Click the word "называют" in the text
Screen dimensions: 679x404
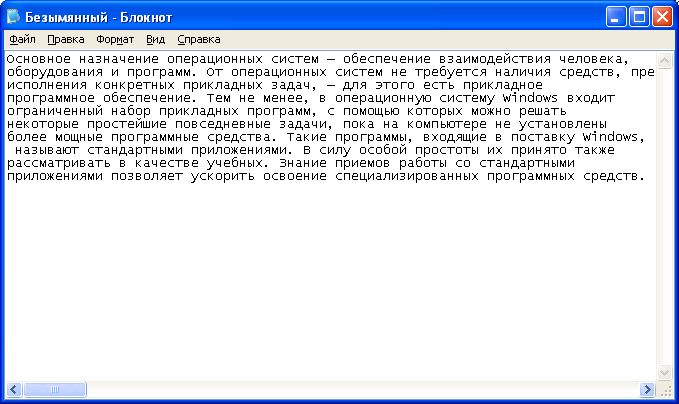click(47, 150)
